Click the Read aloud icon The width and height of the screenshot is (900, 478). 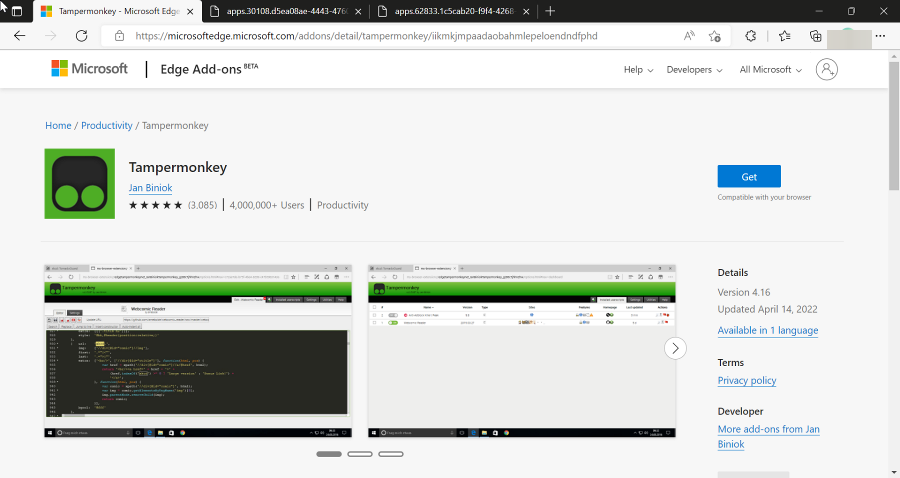(689, 36)
